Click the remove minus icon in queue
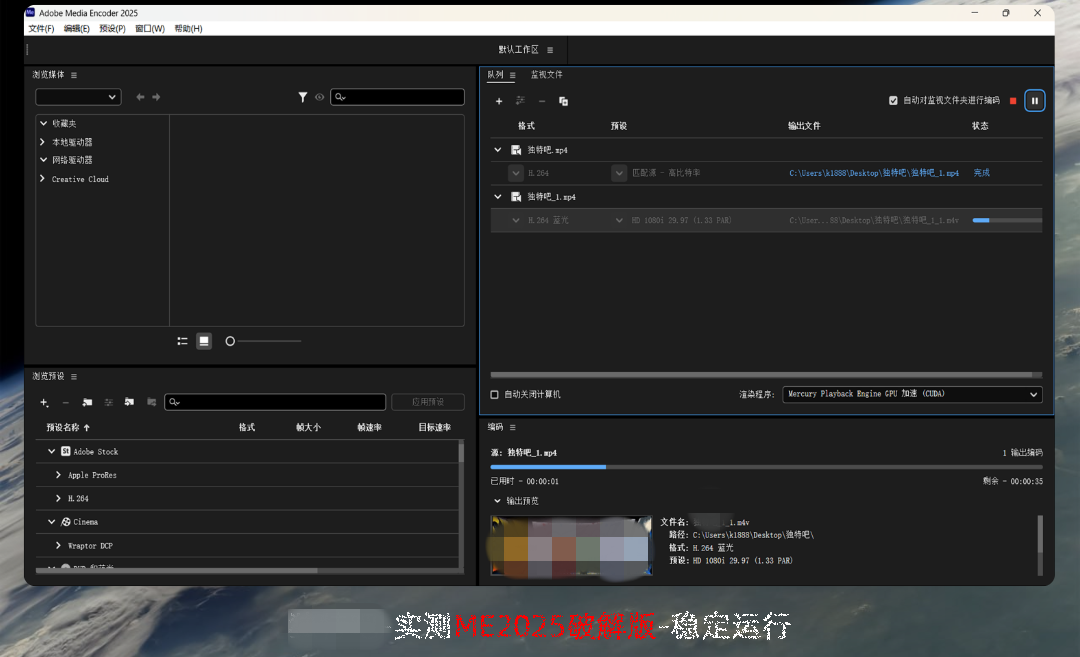This screenshot has height=657, width=1080. [542, 101]
